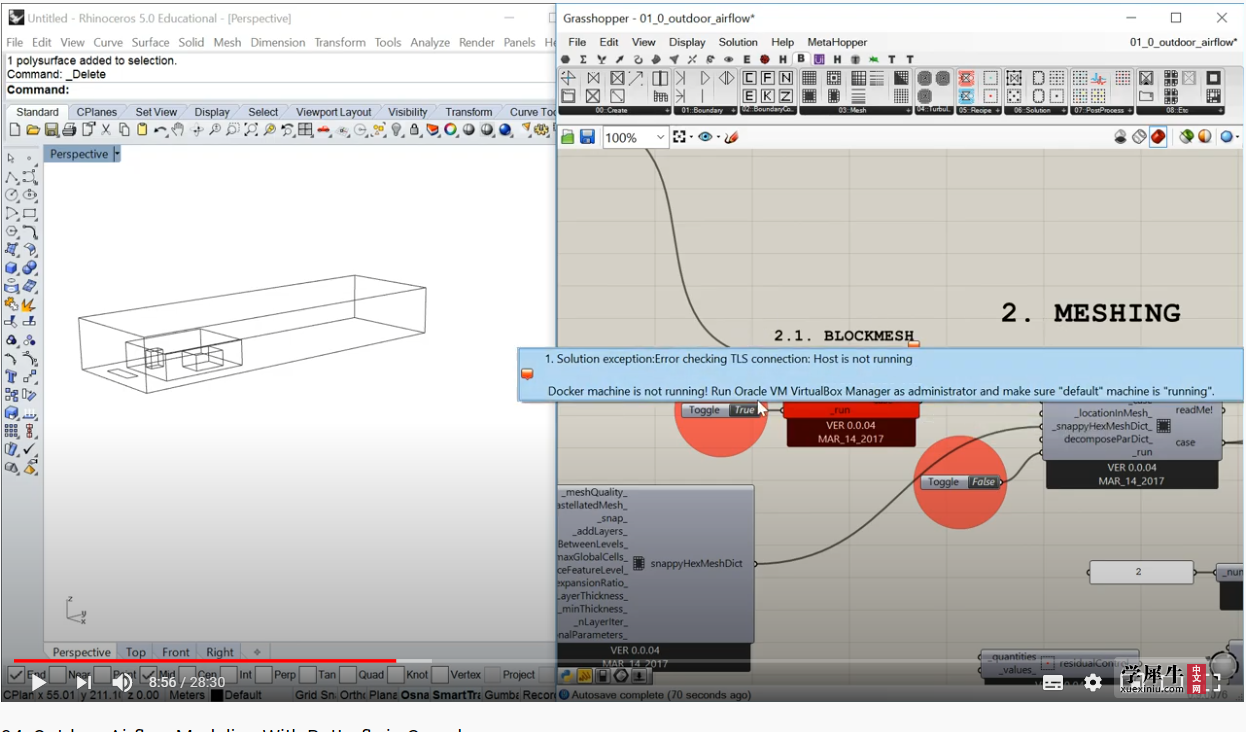This screenshot has width=1246, height=732.
Task: Click the Undo arrow icon in Rhino toolbar
Action: [160, 130]
